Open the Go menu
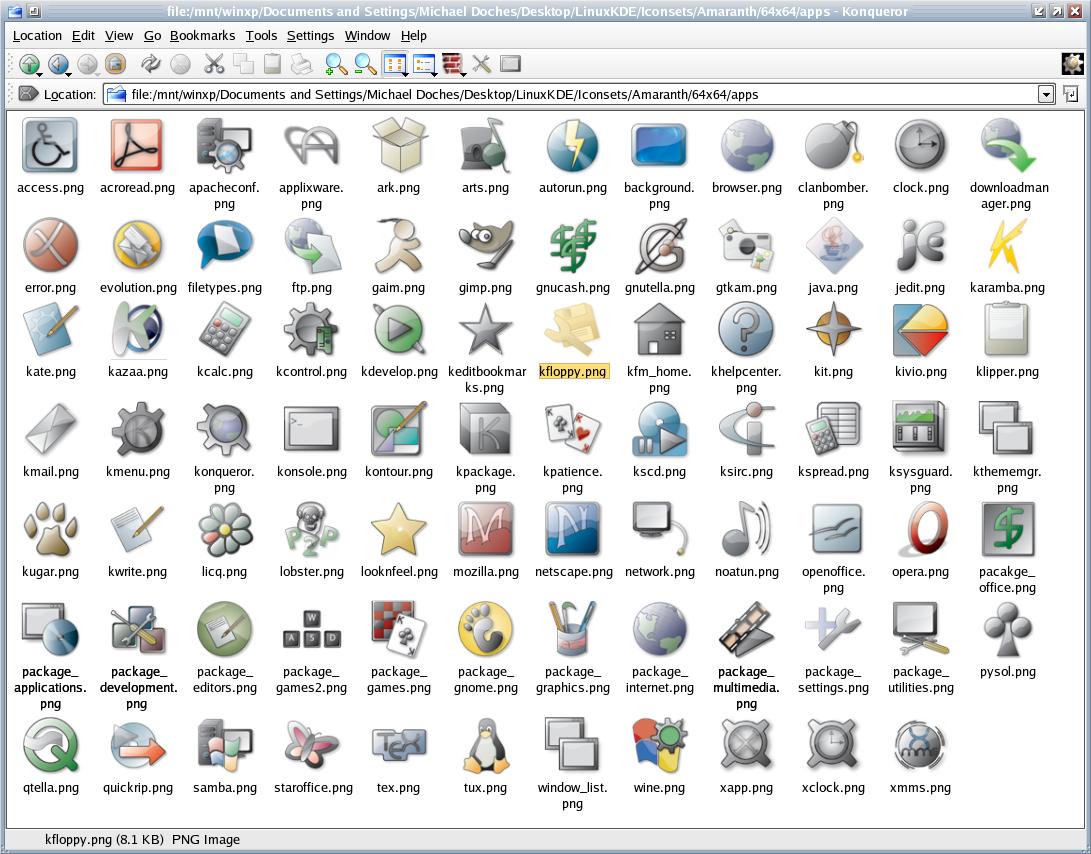The image size is (1091, 854). pos(152,35)
